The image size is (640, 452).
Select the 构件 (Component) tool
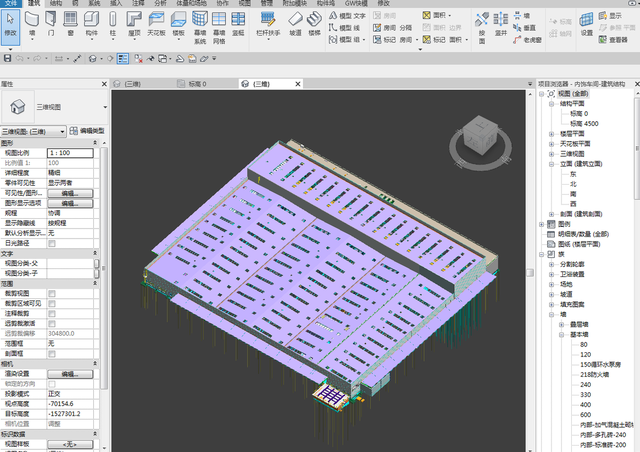91,25
